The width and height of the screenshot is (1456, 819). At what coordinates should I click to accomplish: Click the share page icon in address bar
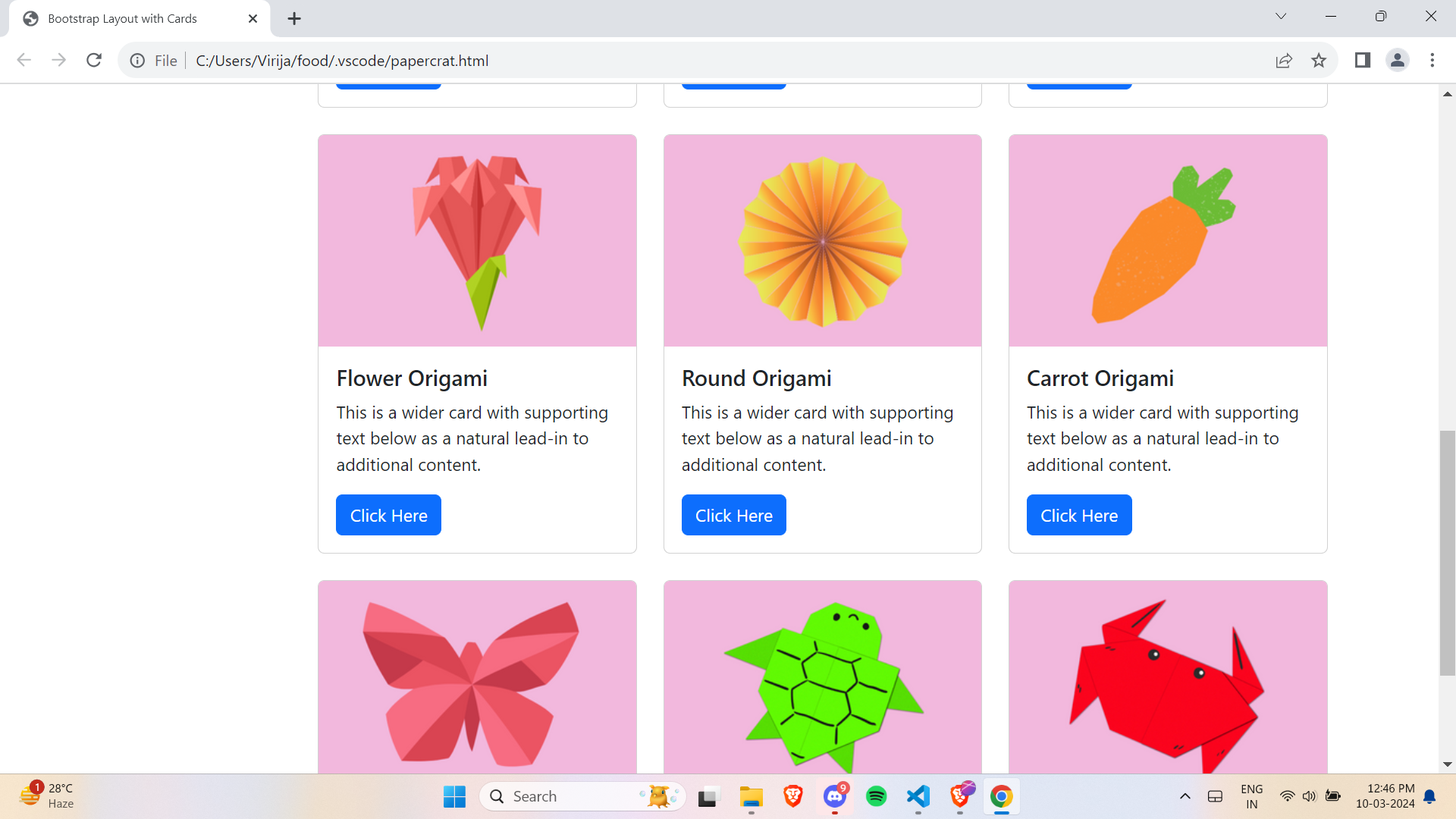pos(1284,61)
